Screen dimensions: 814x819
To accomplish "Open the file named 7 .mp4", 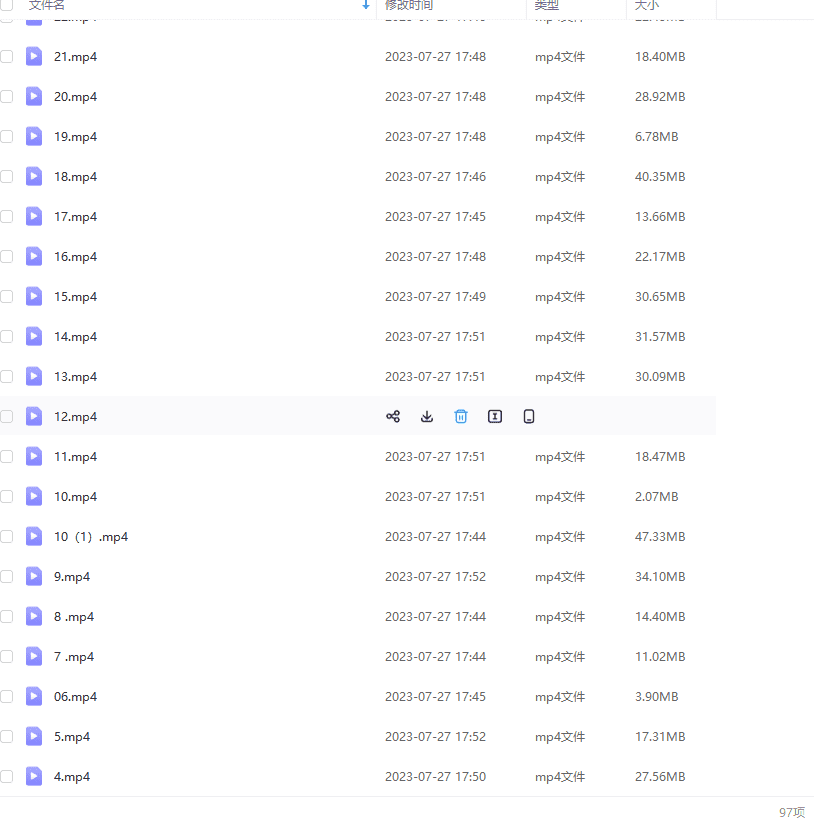I will tap(74, 657).
